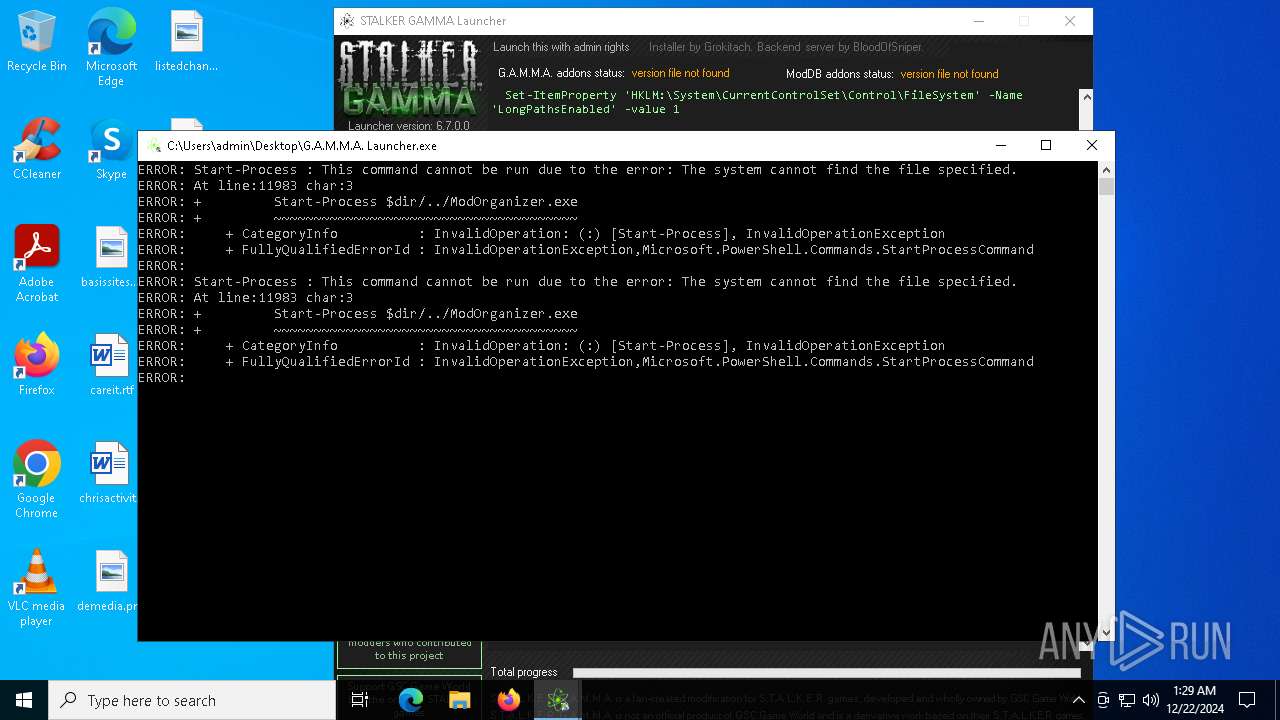Show hidden system tray icons
Screen dimensions: 1280x720
[x=1078, y=700]
